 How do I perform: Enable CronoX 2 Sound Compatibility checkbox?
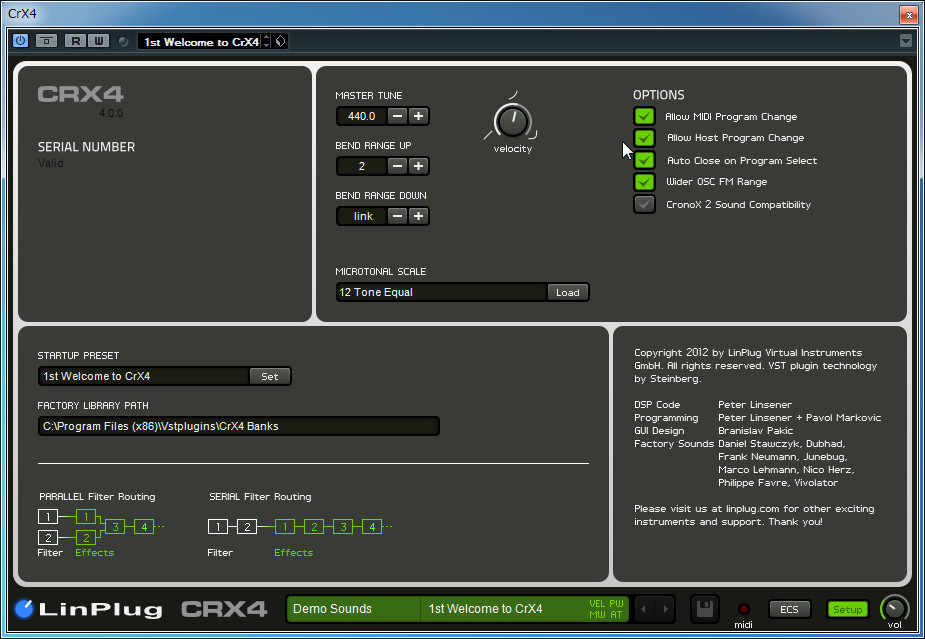pos(644,204)
